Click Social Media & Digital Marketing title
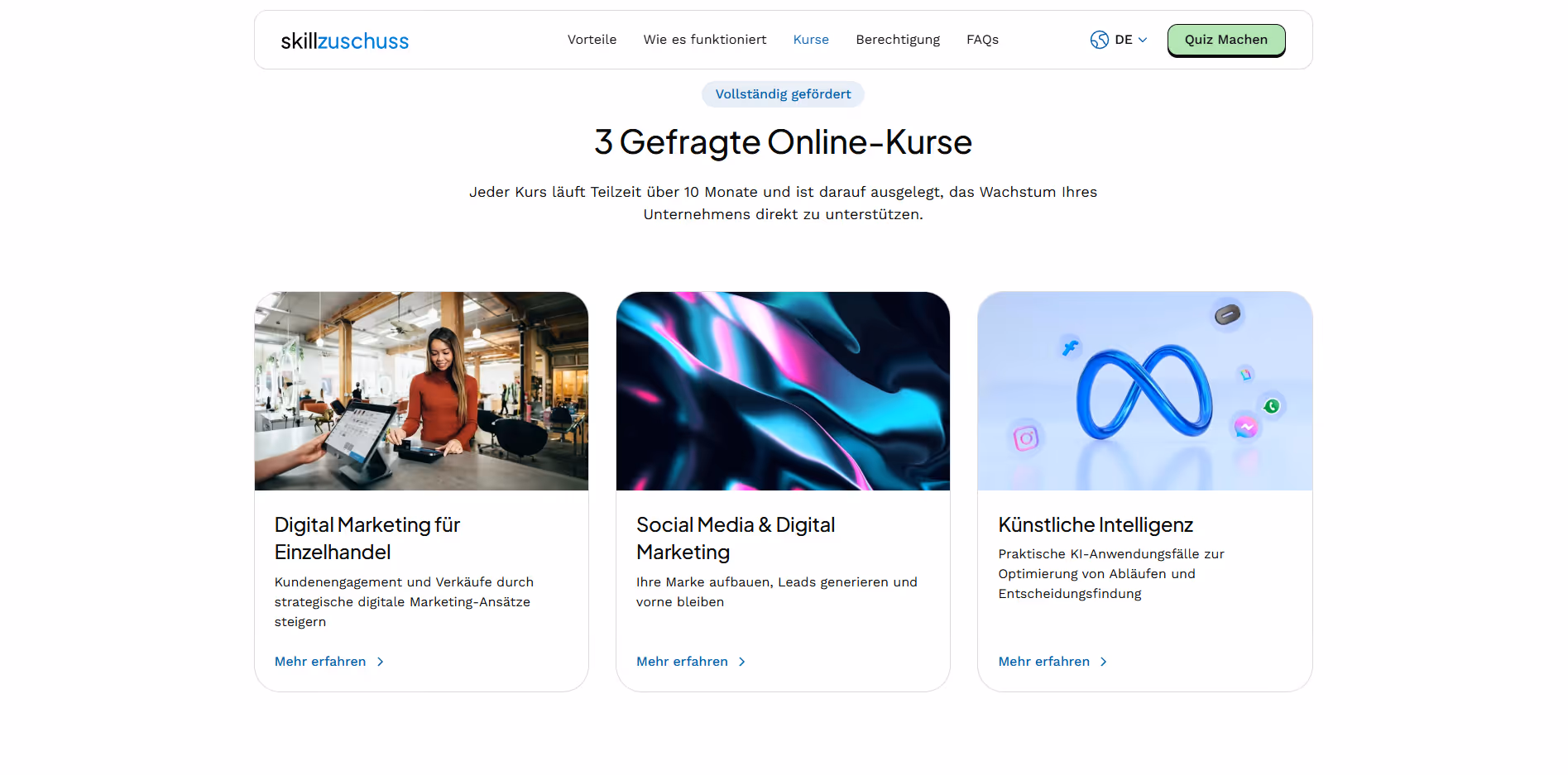 pos(736,538)
